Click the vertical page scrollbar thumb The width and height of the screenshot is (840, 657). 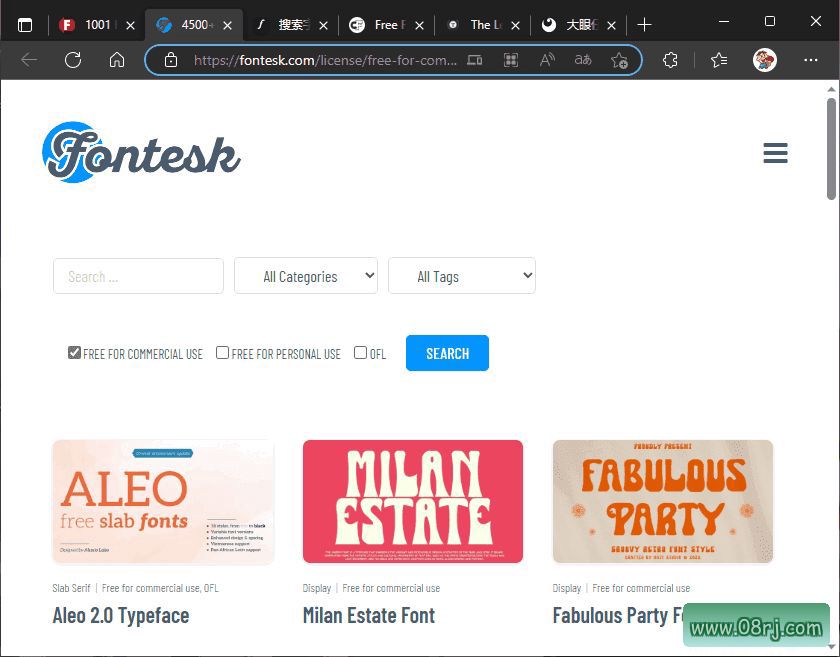[831, 149]
